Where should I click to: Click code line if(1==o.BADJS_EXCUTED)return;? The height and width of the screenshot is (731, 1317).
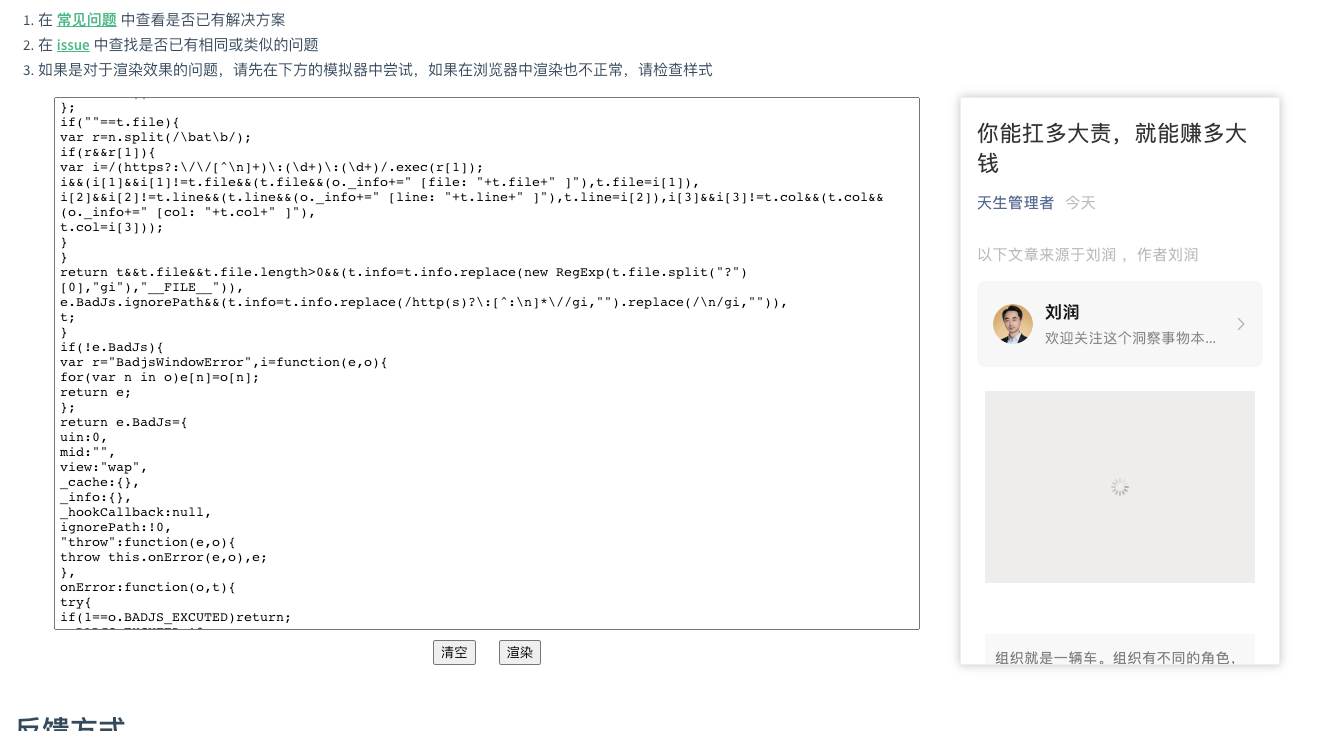176,617
